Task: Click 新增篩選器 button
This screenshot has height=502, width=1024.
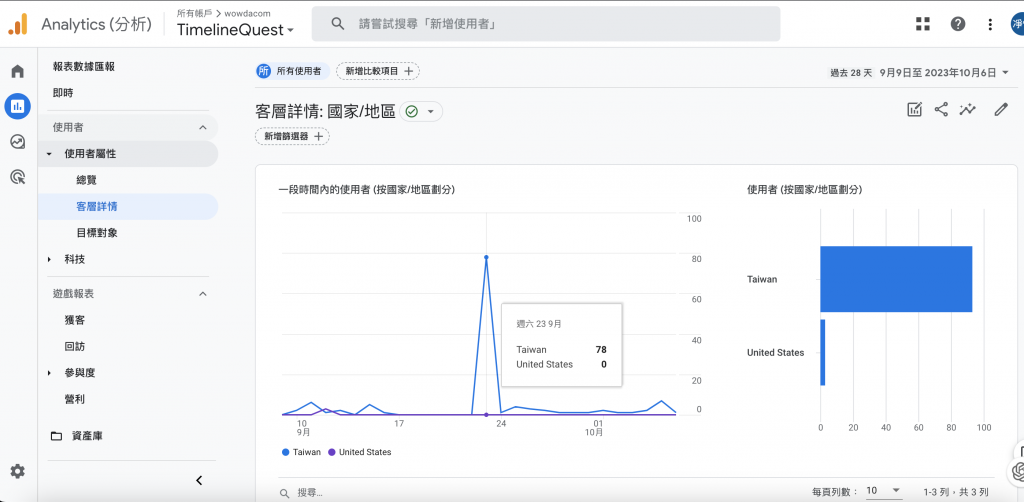Action: (x=293, y=136)
